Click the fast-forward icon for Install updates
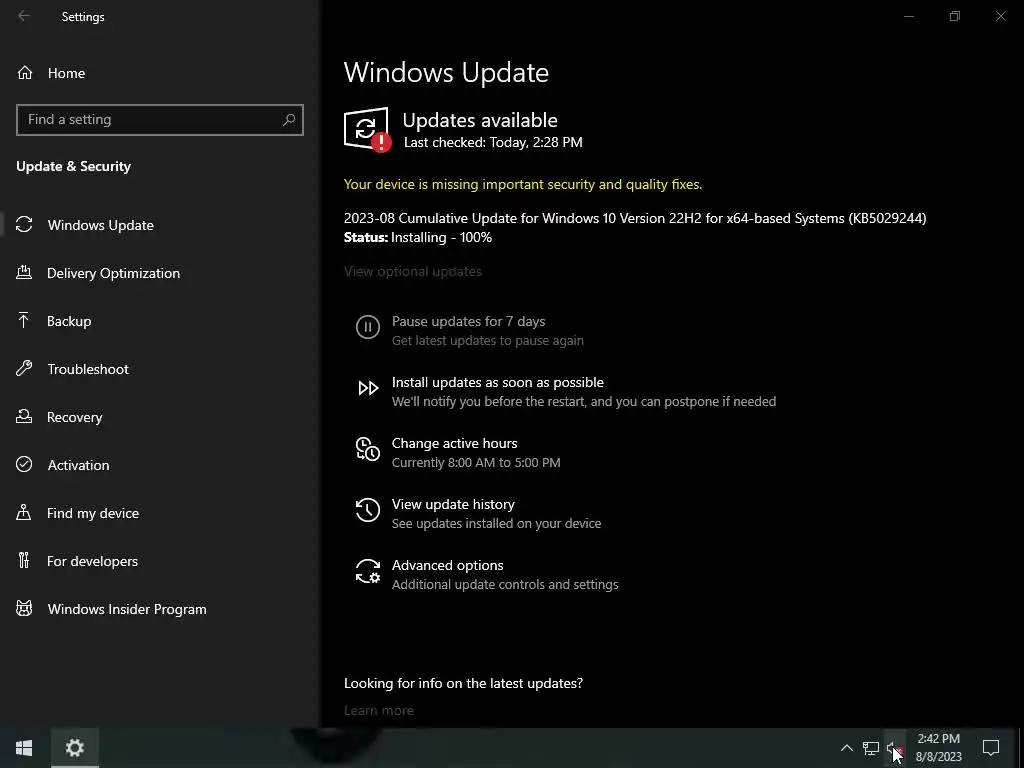 (x=368, y=389)
